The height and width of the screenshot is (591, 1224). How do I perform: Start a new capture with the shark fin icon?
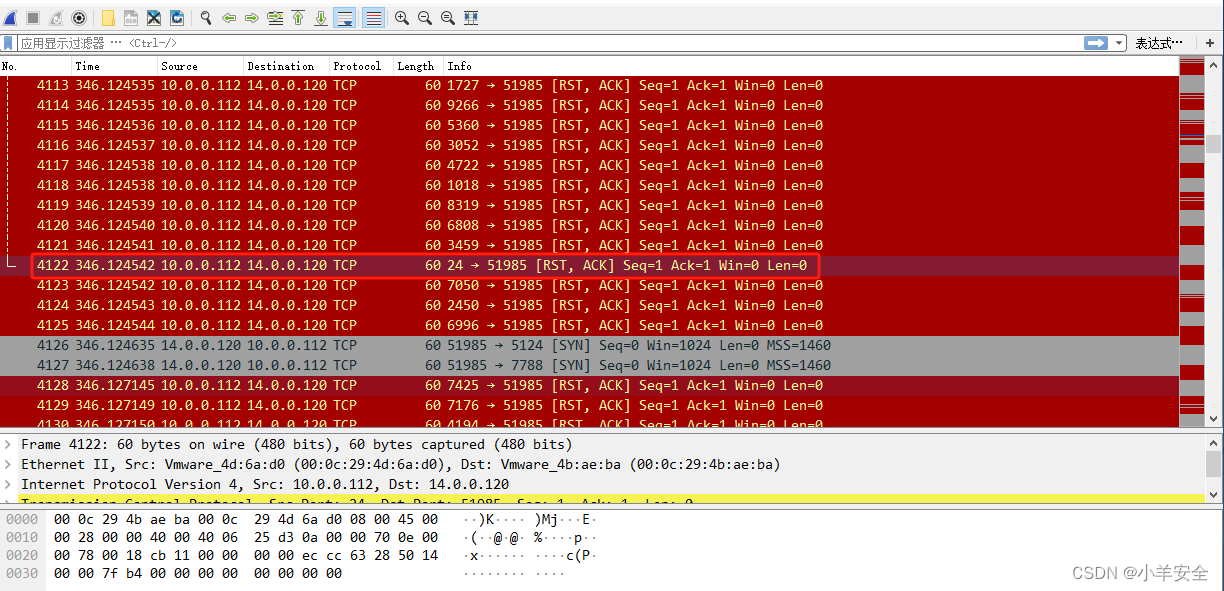pyautogui.click(x=12, y=16)
